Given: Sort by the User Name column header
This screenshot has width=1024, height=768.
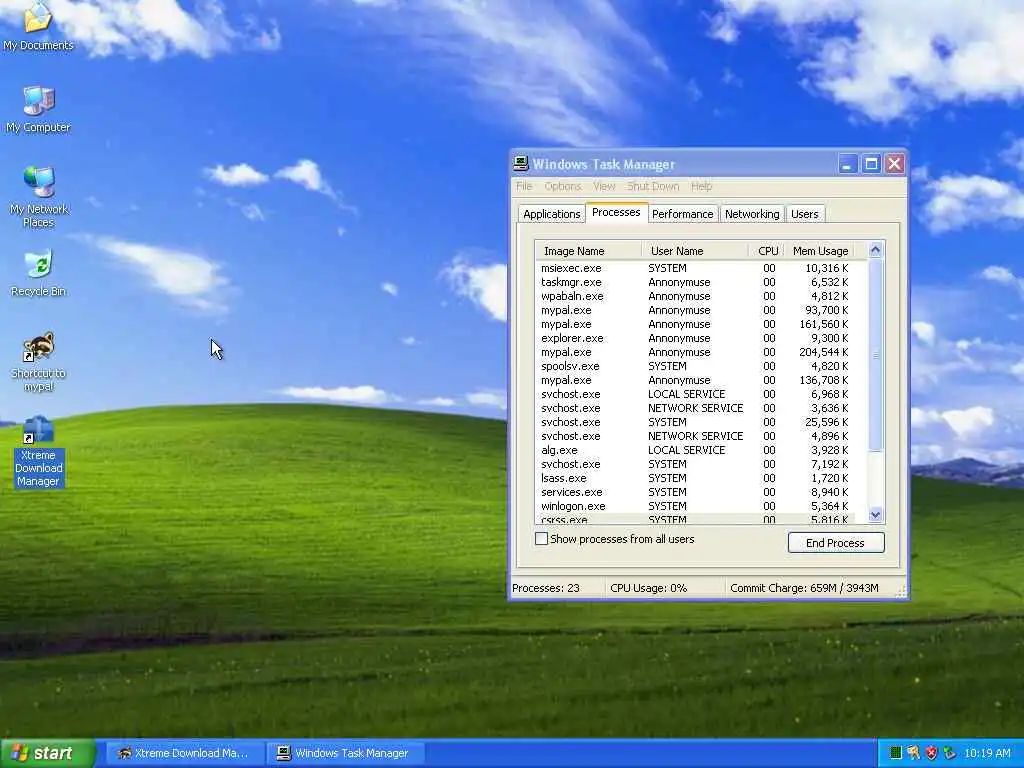Looking at the screenshot, I should [694, 251].
